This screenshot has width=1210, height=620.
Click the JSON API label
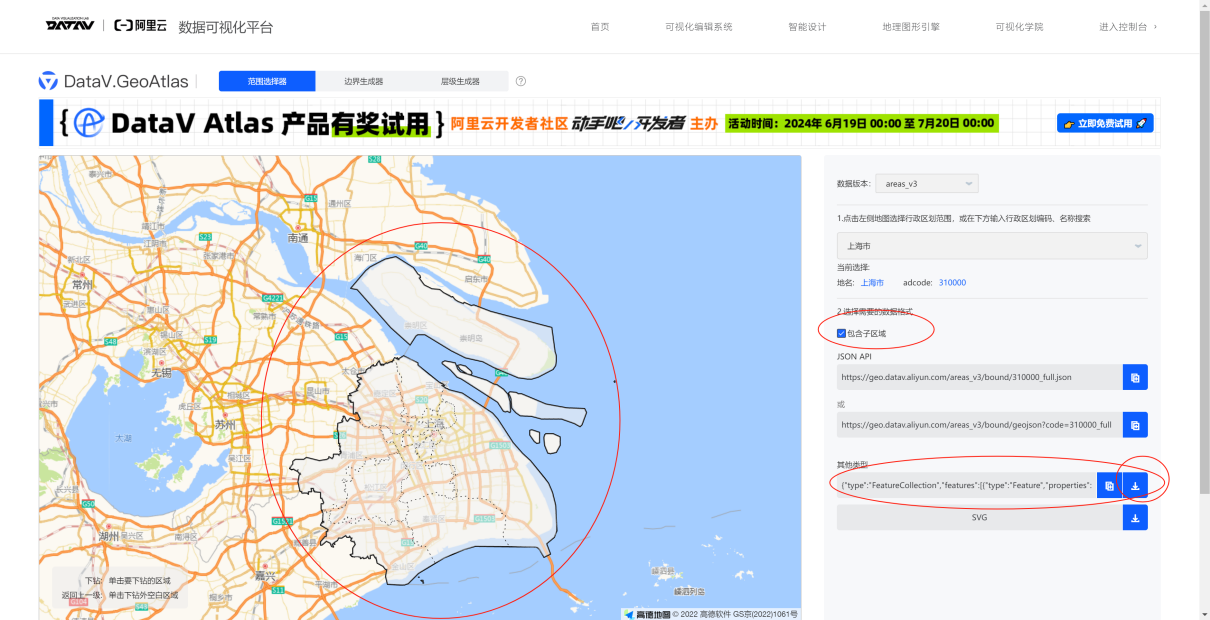point(854,356)
